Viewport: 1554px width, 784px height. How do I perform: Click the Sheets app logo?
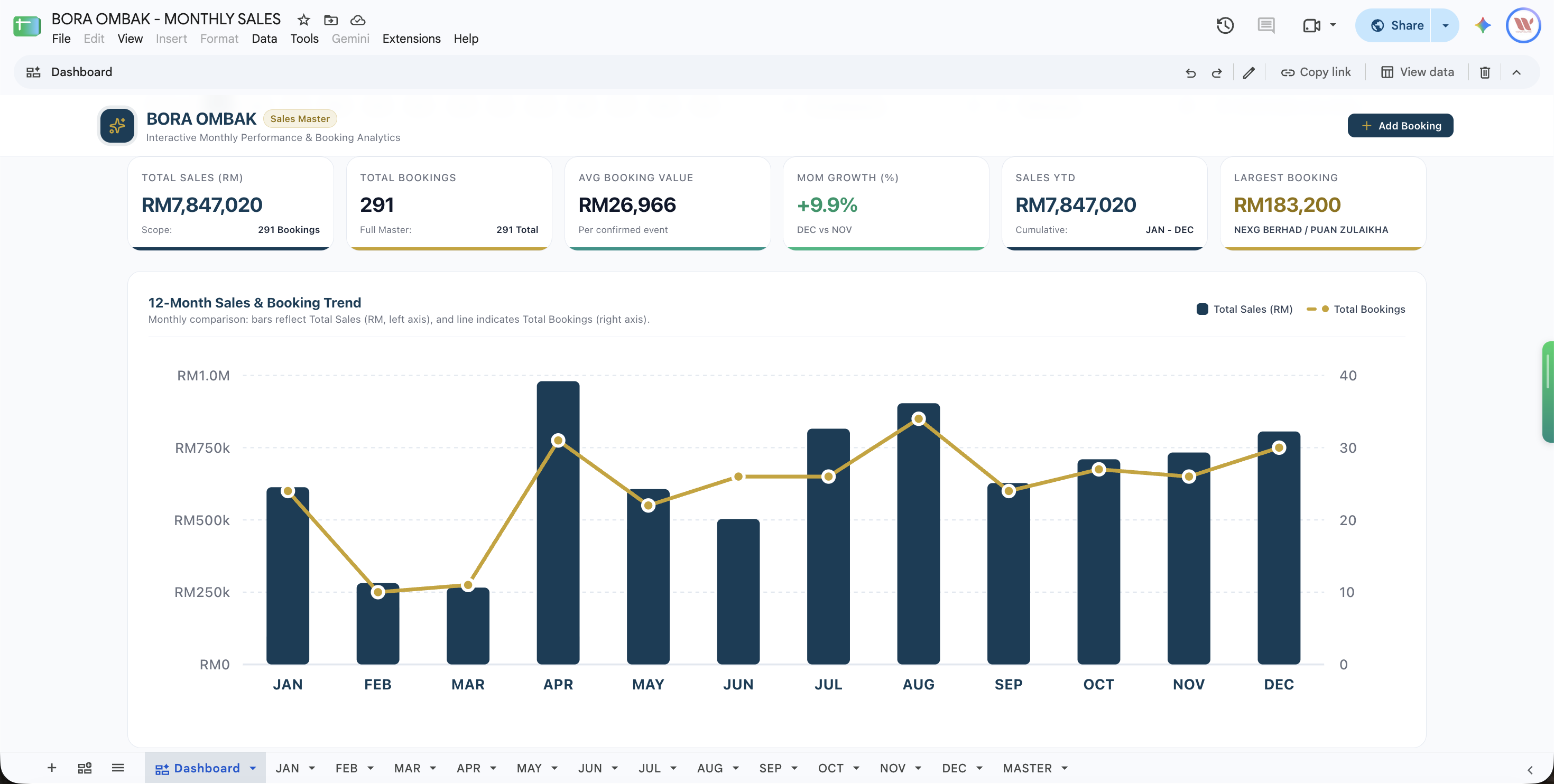tap(26, 26)
